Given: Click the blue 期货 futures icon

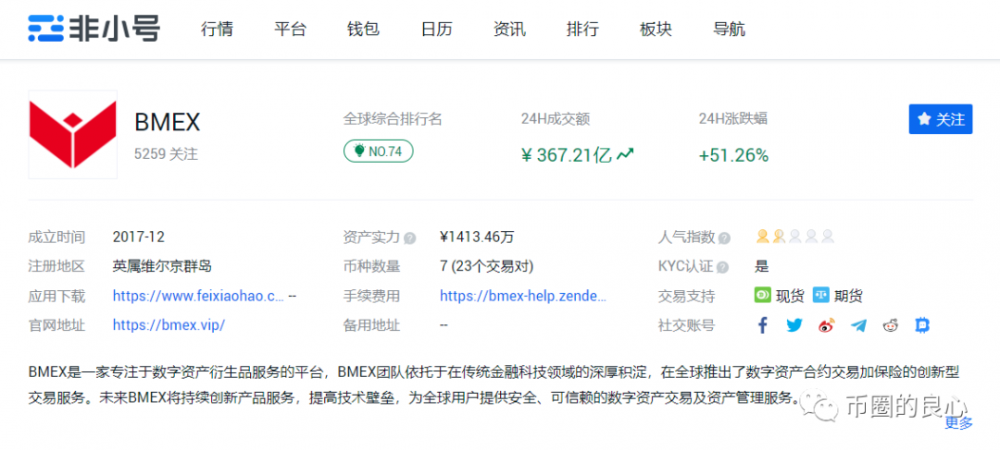Looking at the screenshot, I should tap(821, 296).
